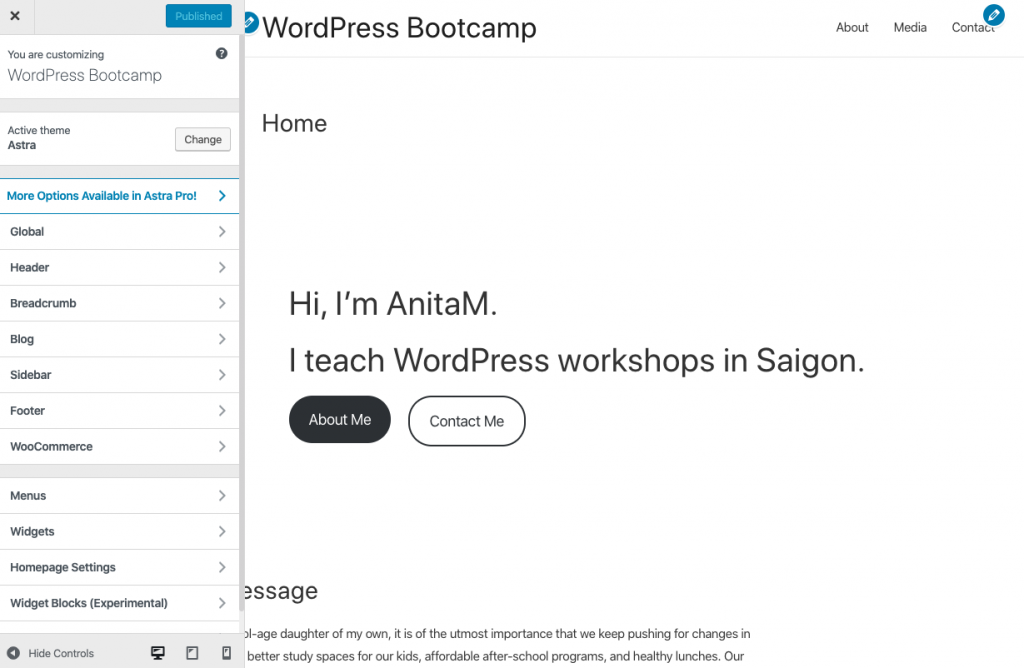Click the I teach WordPress workshops text
This screenshot has width=1024, height=668.
pyautogui.click(x=577, y=360)
